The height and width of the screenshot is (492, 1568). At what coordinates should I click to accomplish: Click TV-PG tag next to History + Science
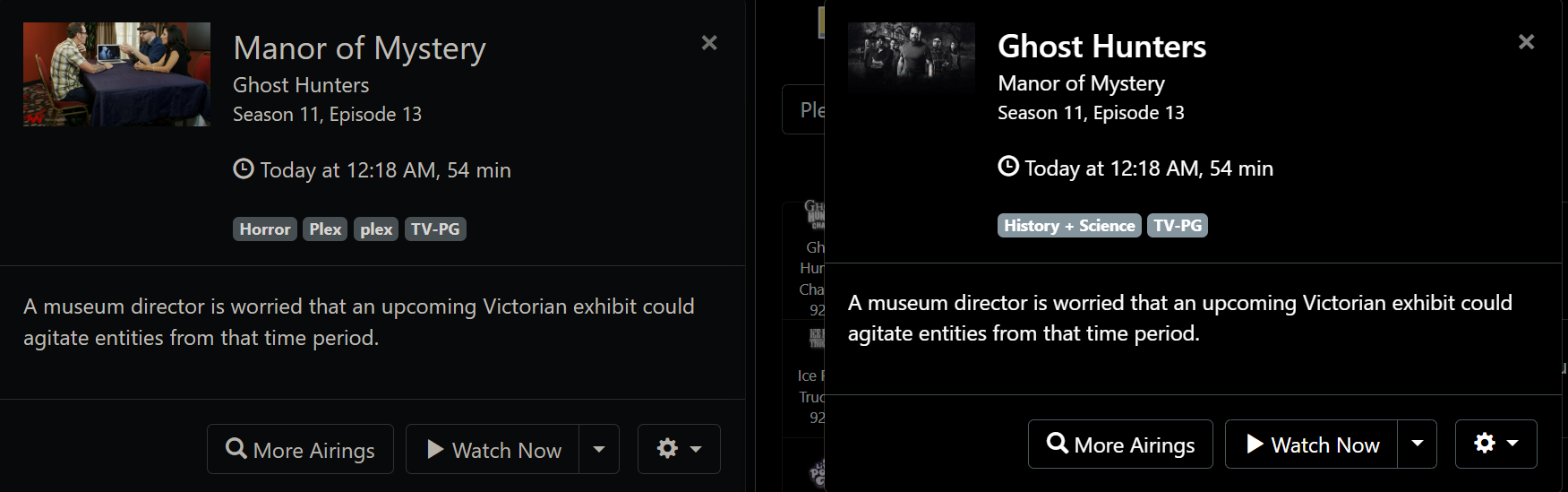1178,226
